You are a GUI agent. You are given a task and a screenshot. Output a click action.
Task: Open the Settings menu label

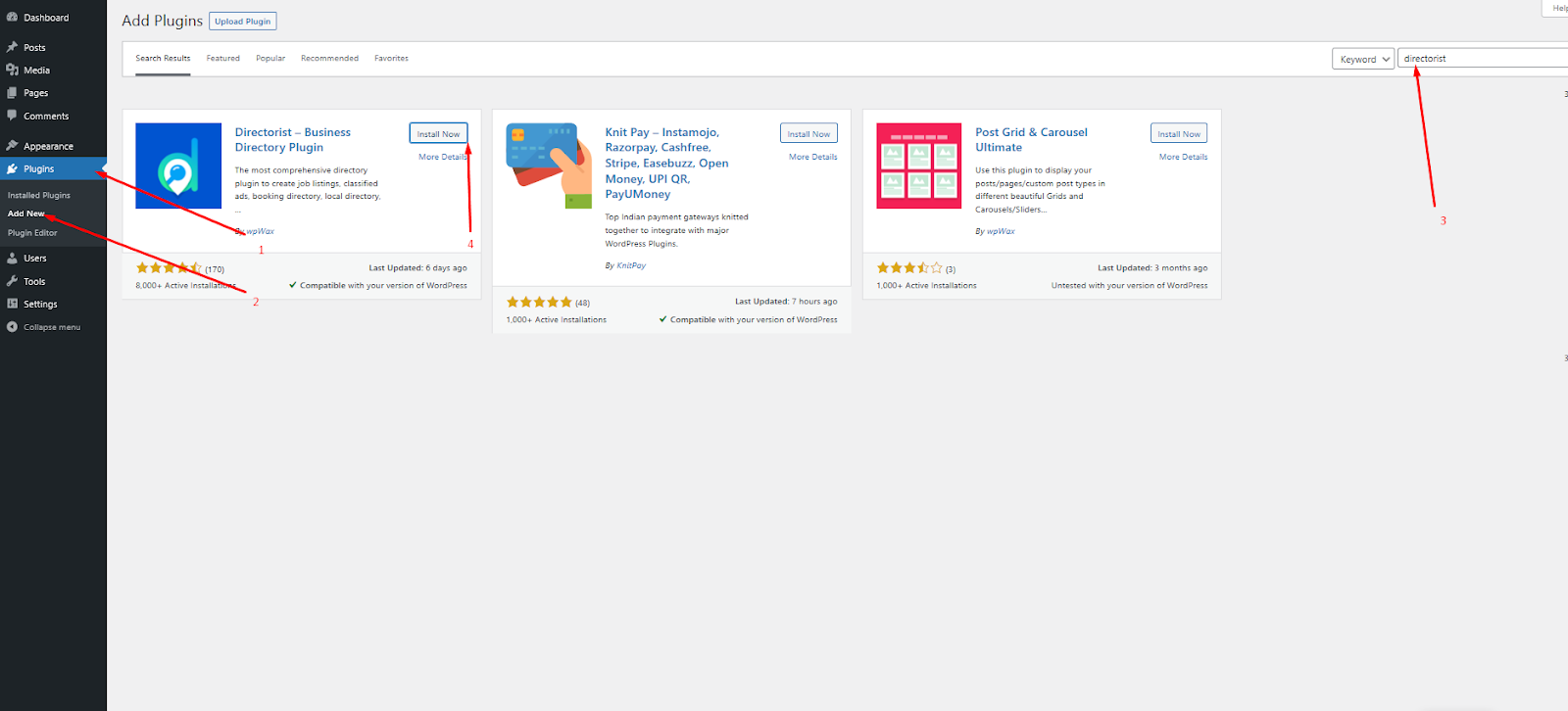pos(40,305)
